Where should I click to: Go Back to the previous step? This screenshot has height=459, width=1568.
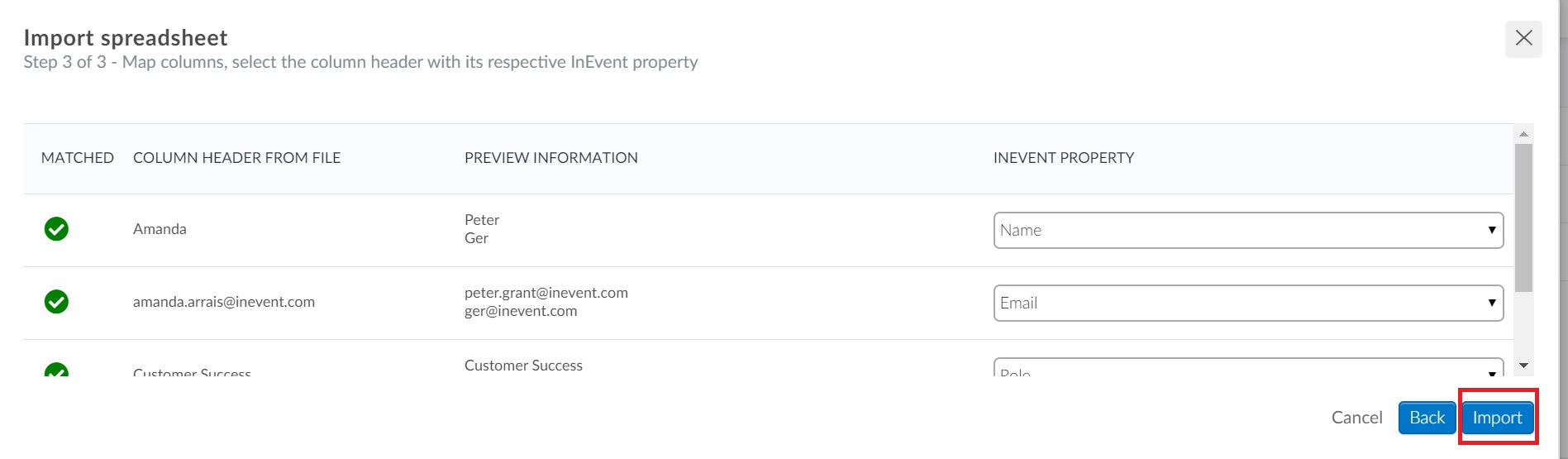click(1427, 418)
